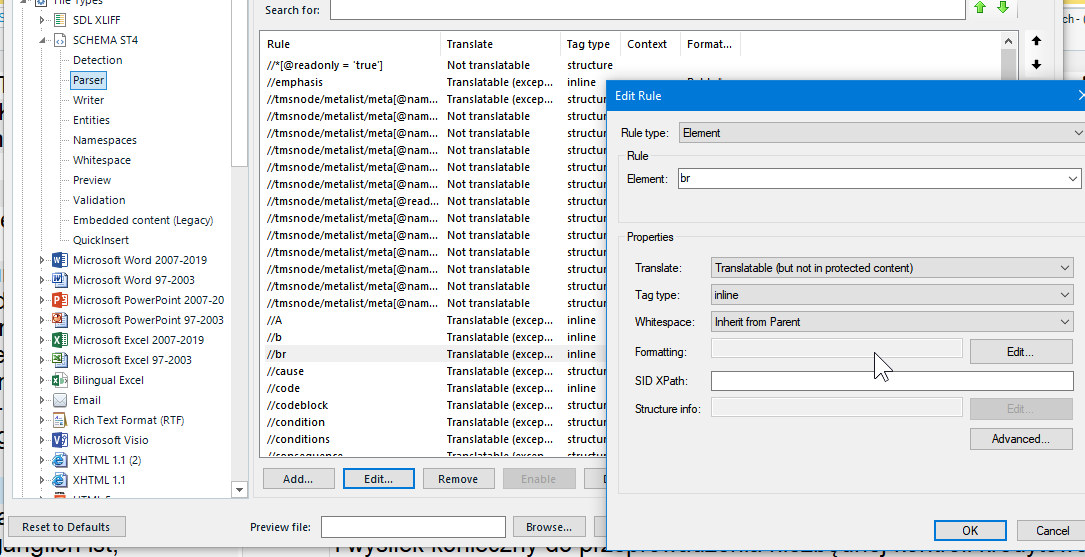Click the Microsoft Word 97-2003 icon
Image resolution: width=1085 pixels, height=557 pixels.
(x=60, y=280)
